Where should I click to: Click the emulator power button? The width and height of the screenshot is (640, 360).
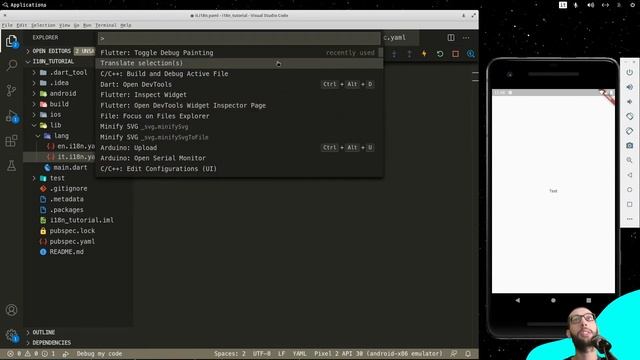pyautogui.click(x=629, y=72)
